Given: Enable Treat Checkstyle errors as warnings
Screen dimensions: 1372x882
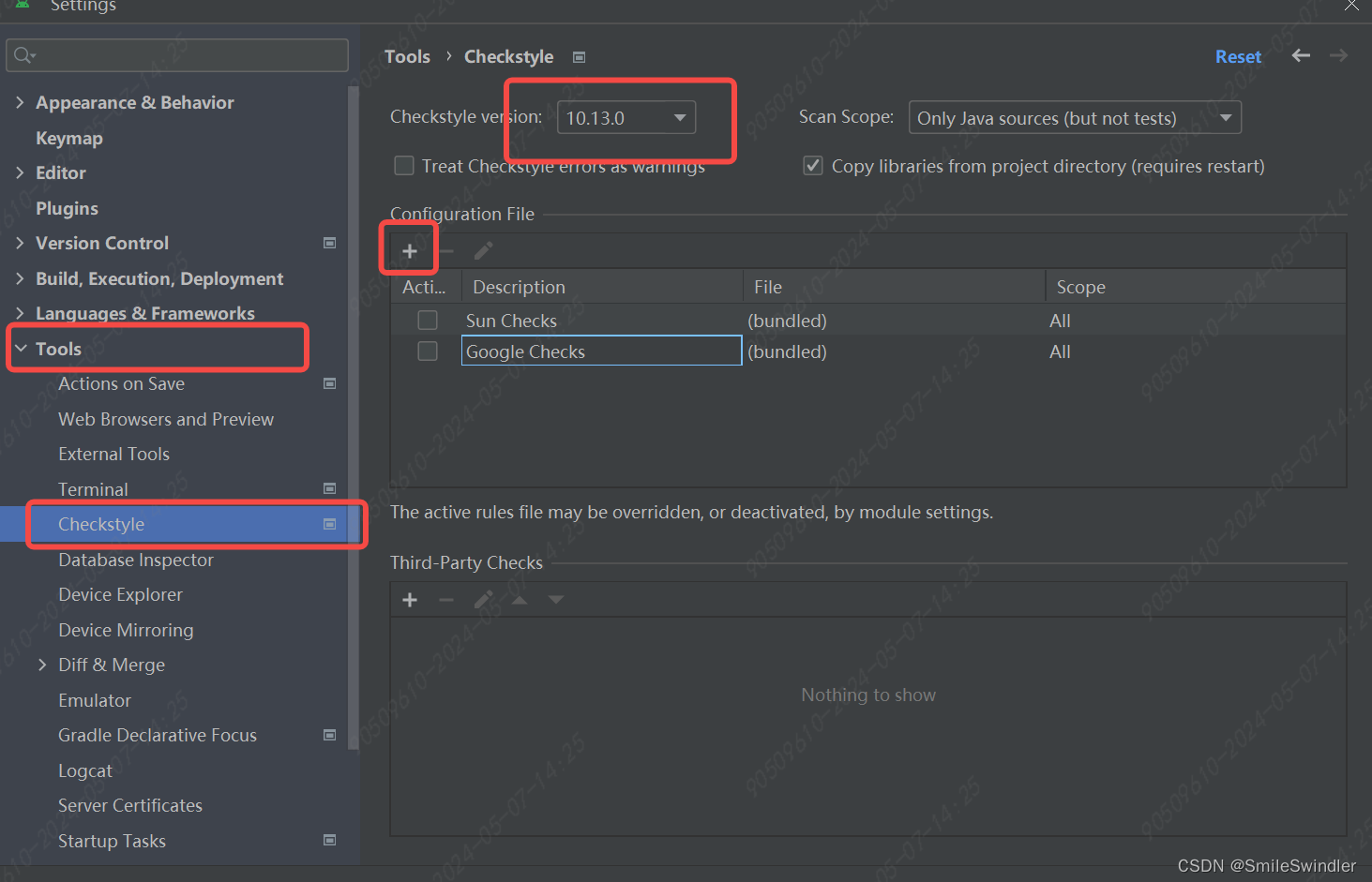Looking at the screenshot, I should coord(403,165).
